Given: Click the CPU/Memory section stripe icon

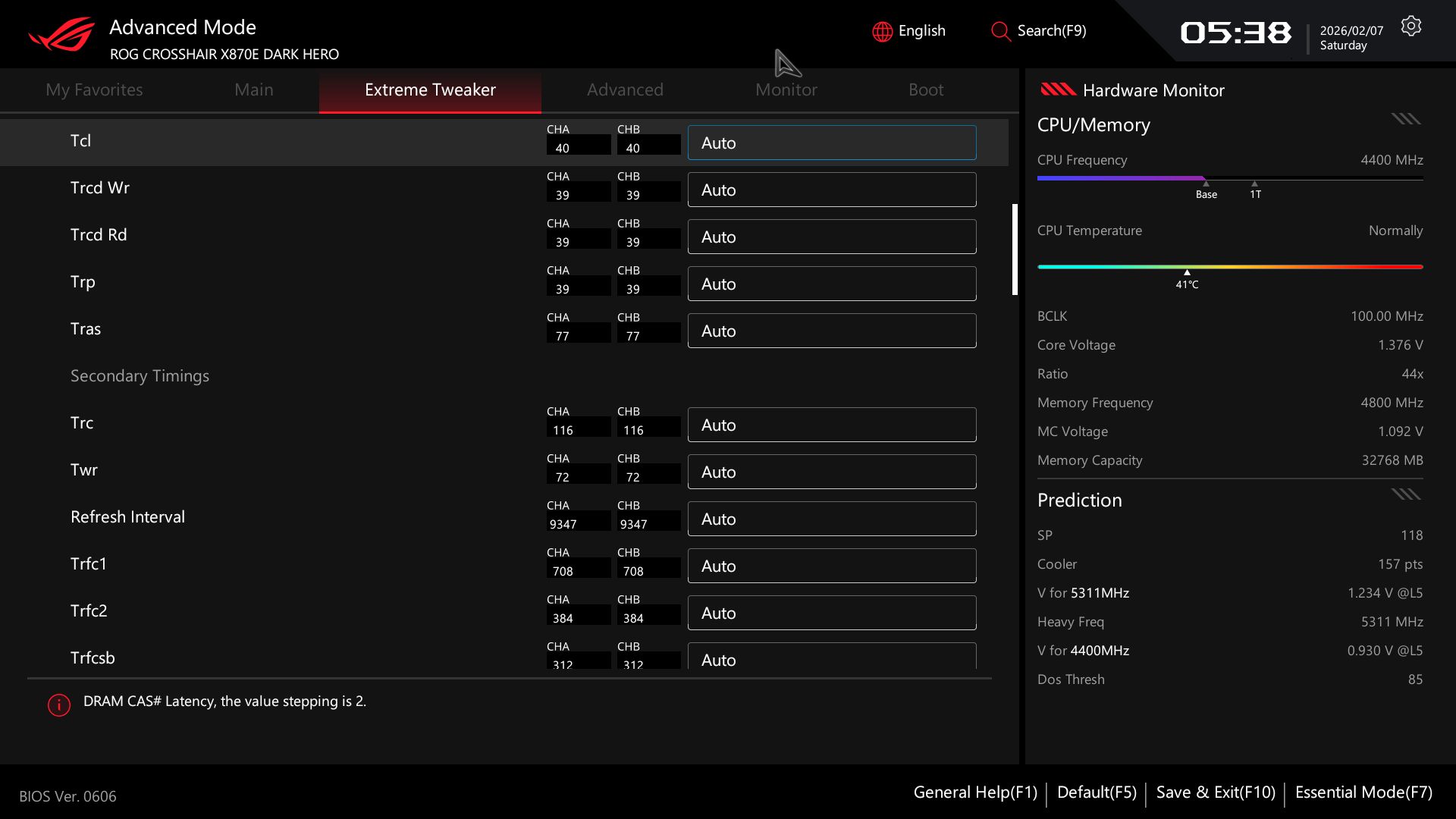Looking at the screenshot, I should tap(1405, 119).
